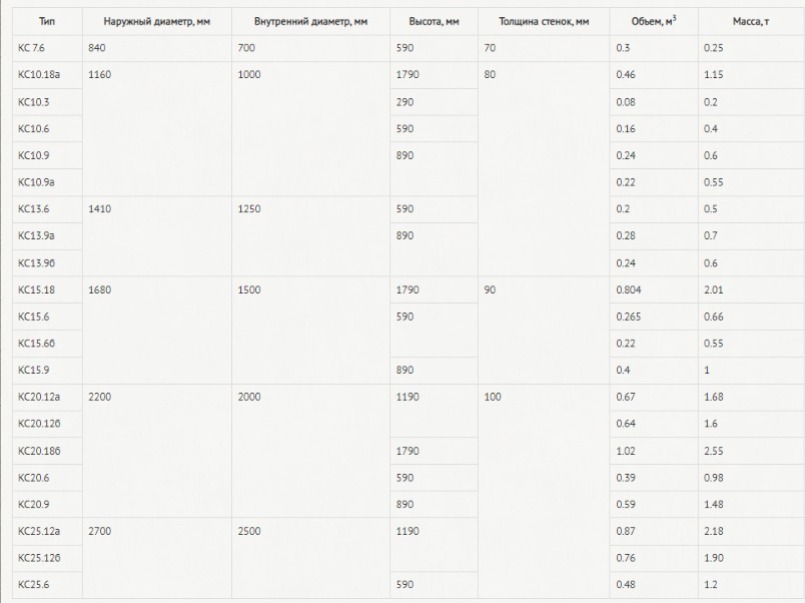Select the Высота, мм column header
Screen dimensions: 805x603
(434, 22)
